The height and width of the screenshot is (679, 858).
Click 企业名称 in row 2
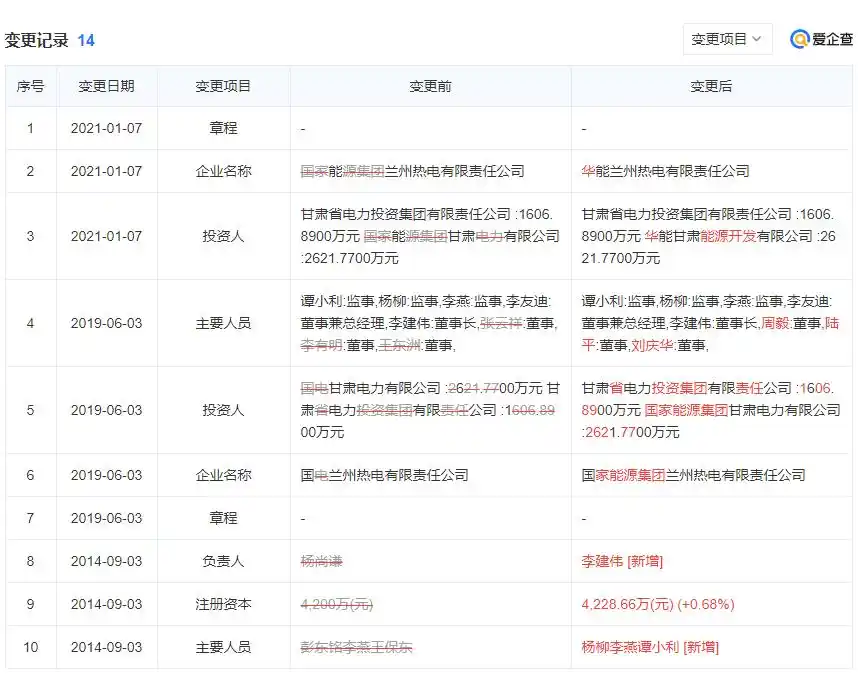pyautogui.click(x=223, y=171)
